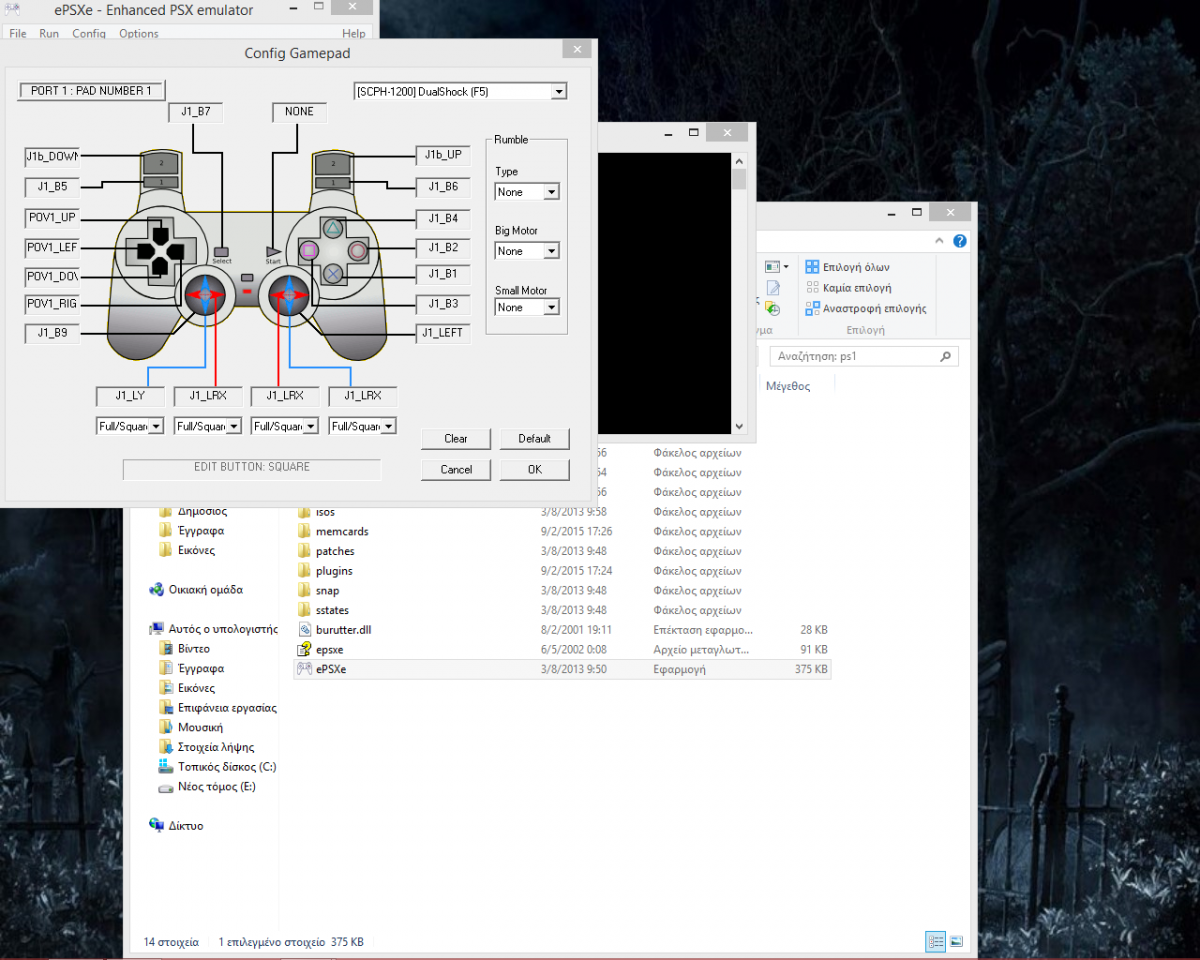Open the Help menu in ePSXe
The image size is (1200, 960).
(x=353, y=33)
